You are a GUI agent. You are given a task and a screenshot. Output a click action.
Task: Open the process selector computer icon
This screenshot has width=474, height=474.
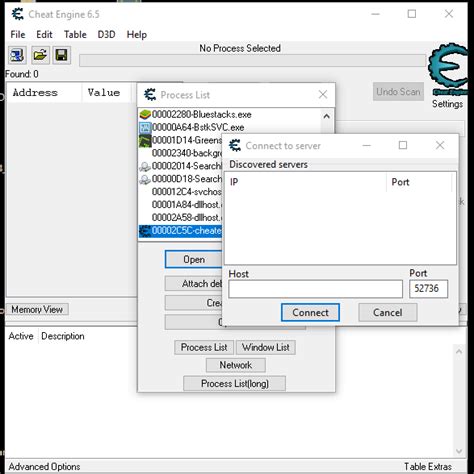pos(17,55)
